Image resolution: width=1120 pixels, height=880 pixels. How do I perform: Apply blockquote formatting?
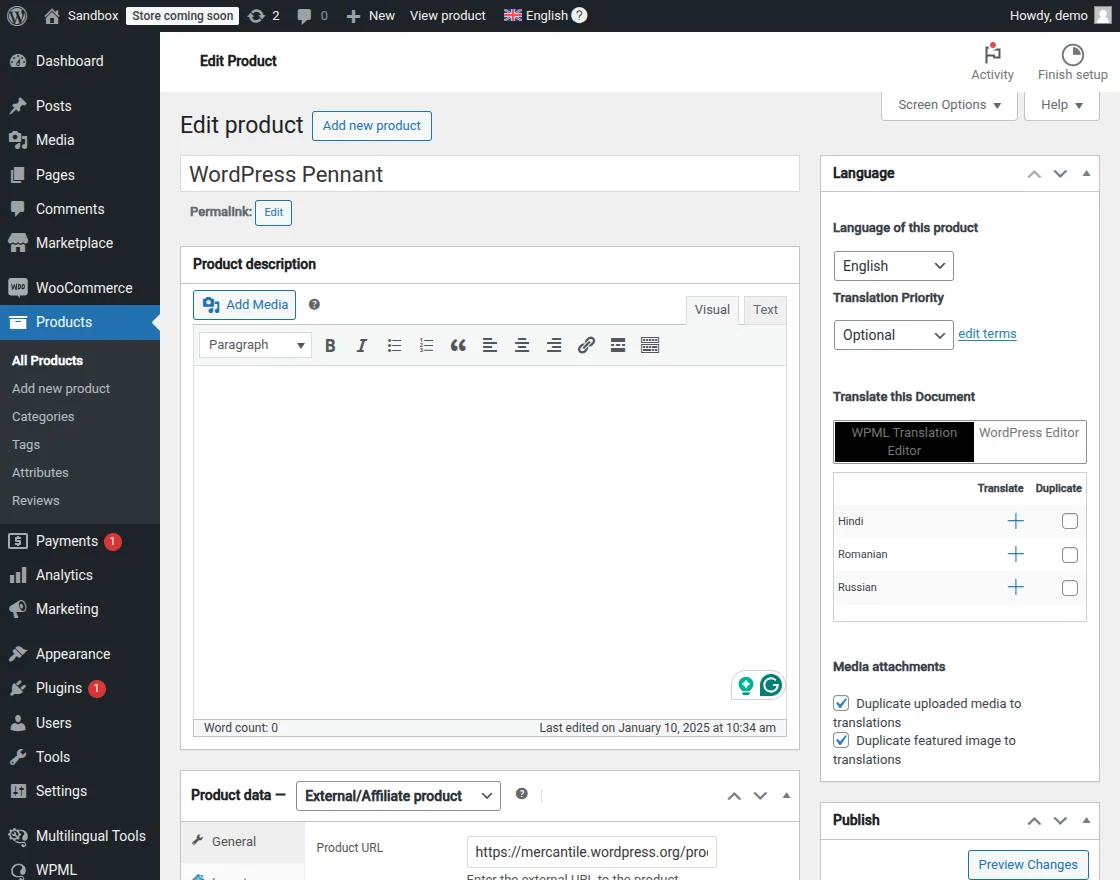tap(458, 346)
